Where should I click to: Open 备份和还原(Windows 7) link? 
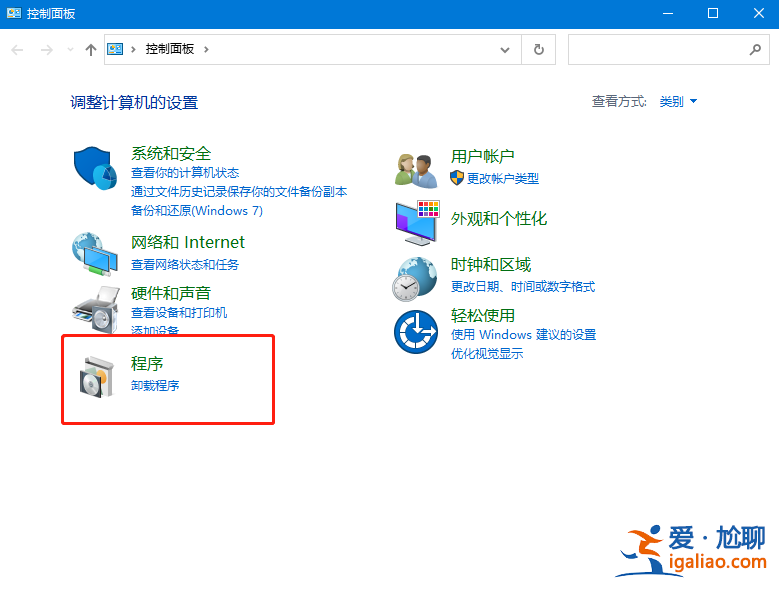(196, 211)
